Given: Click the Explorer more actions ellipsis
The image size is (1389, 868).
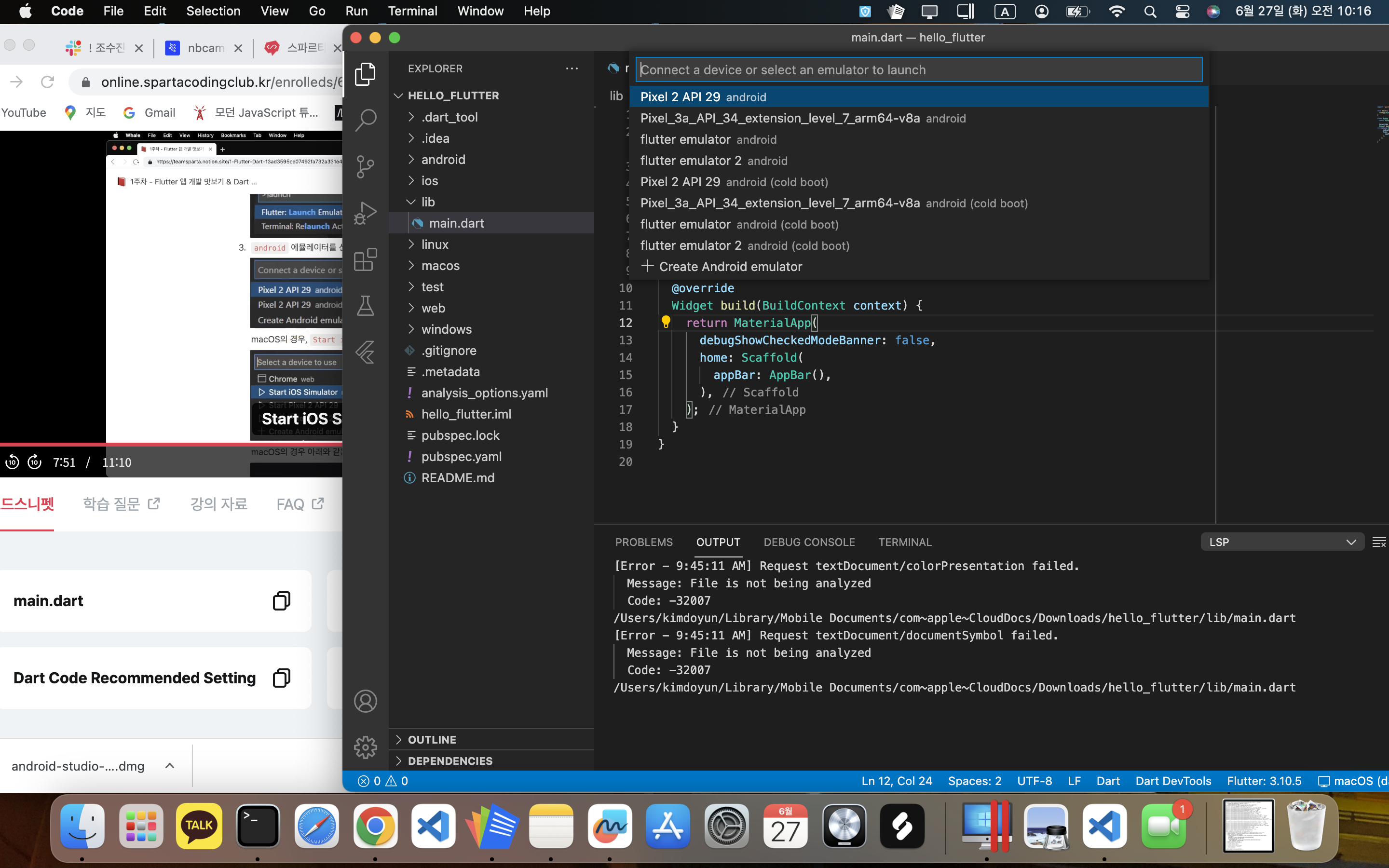Looking at the screenshot, I should coord(572,68).
